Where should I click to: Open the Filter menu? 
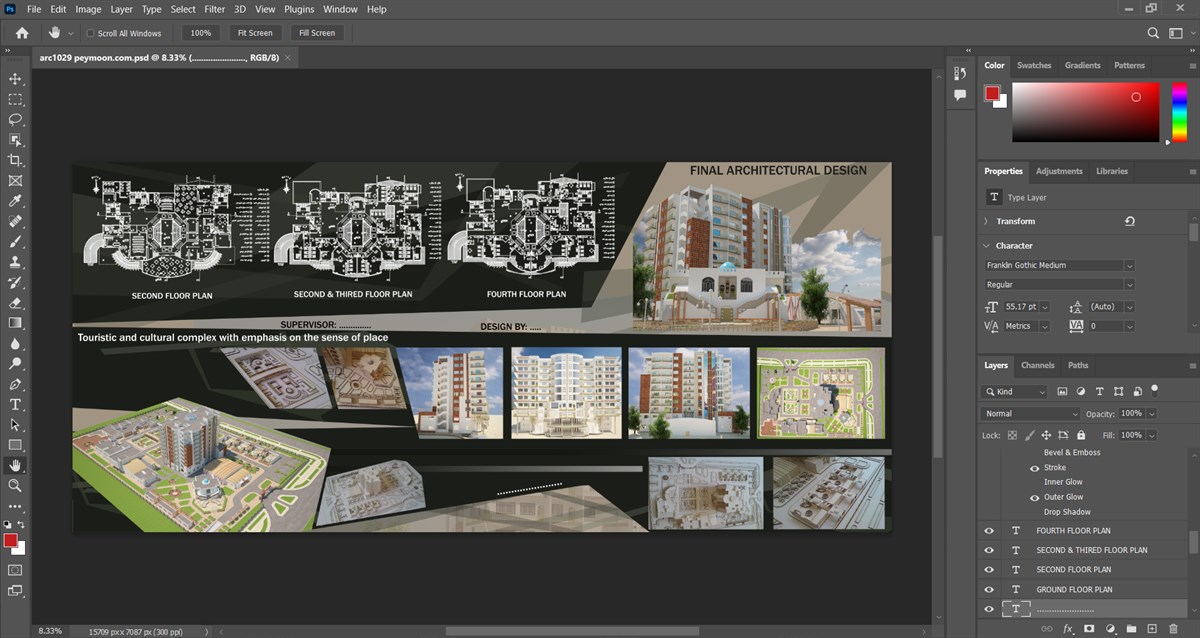[x=214, y=9]
